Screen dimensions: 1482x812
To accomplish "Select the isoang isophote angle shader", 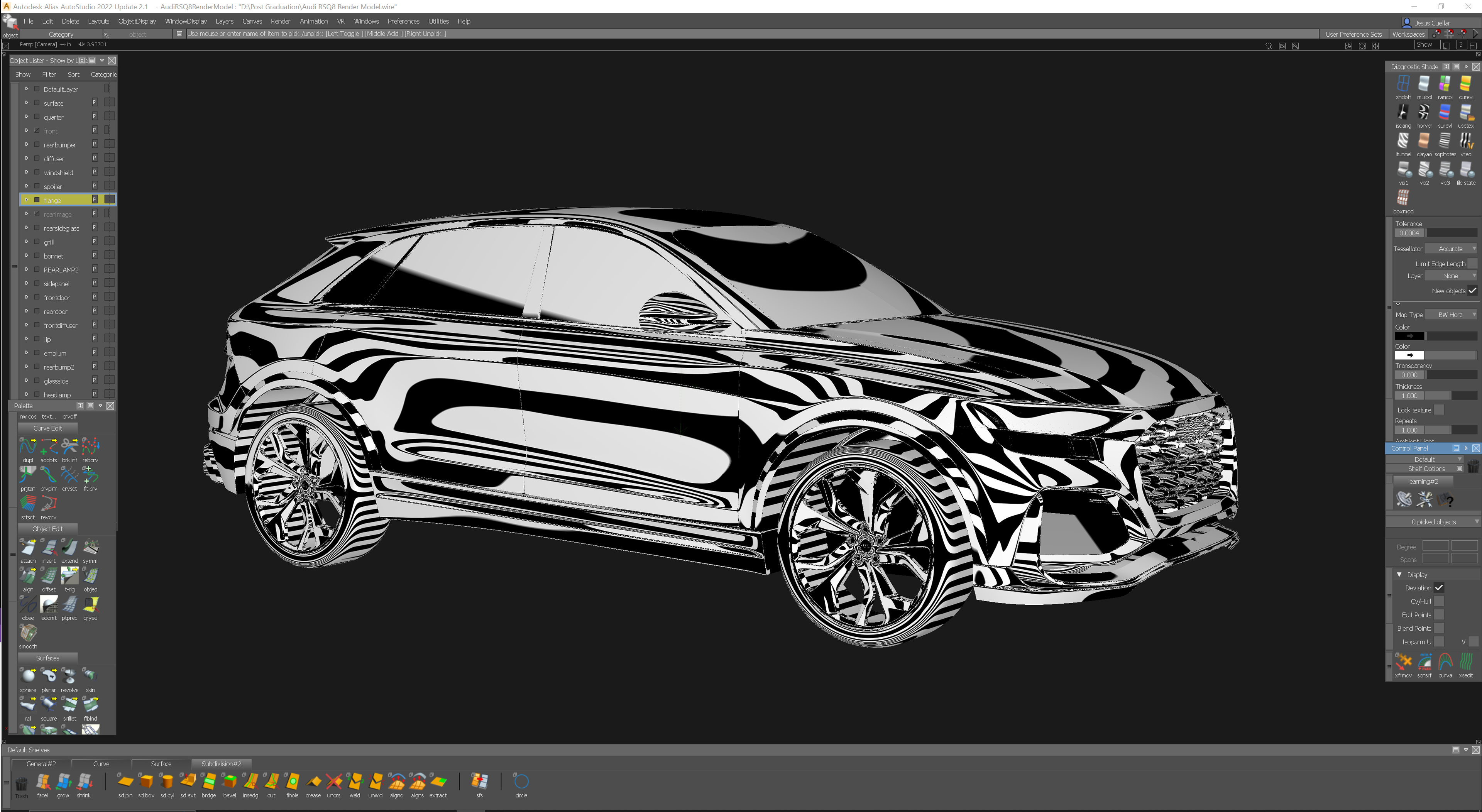I will click(1402, 113).
